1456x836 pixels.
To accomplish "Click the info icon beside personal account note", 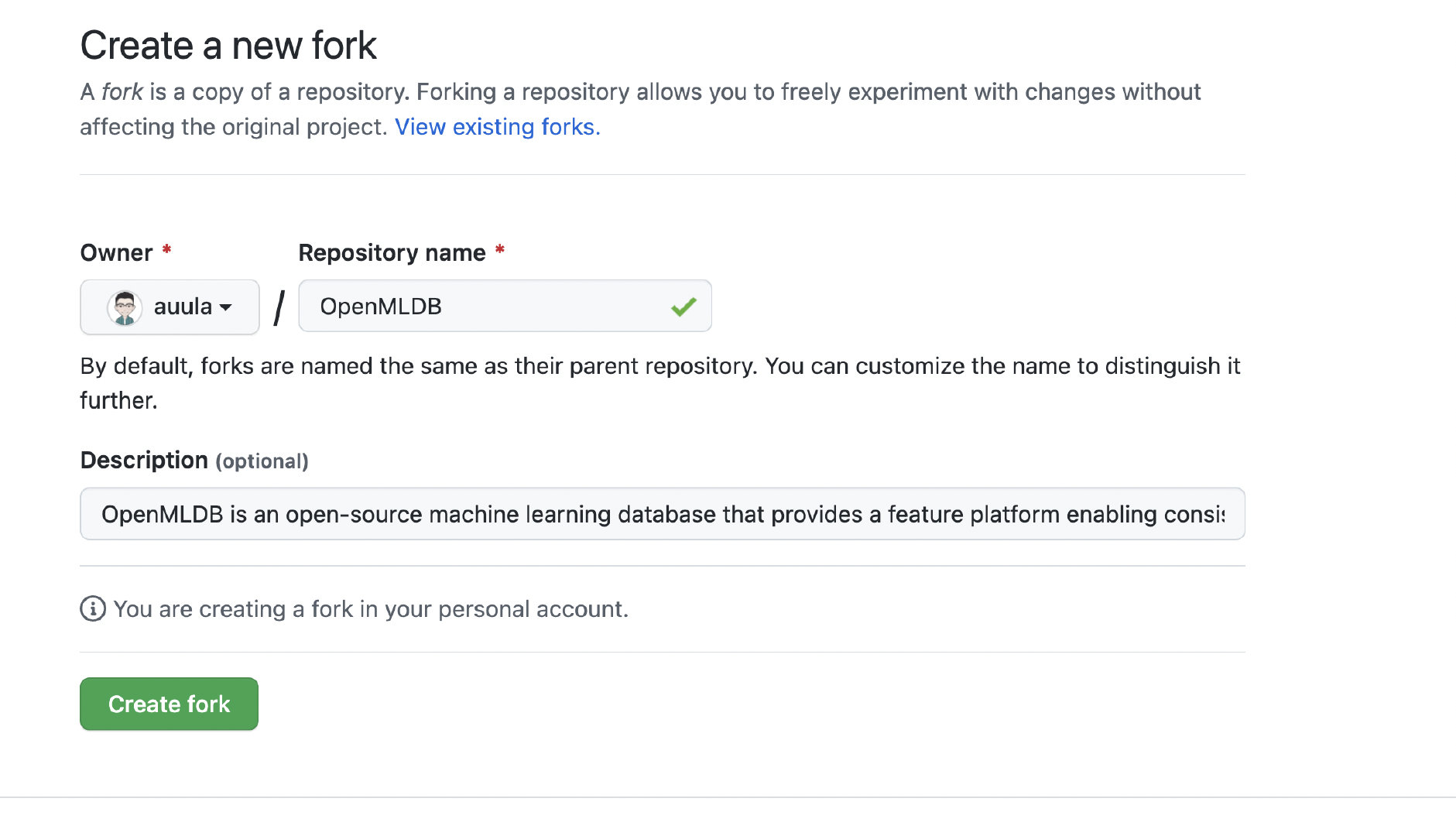I will tap(93, 609).
